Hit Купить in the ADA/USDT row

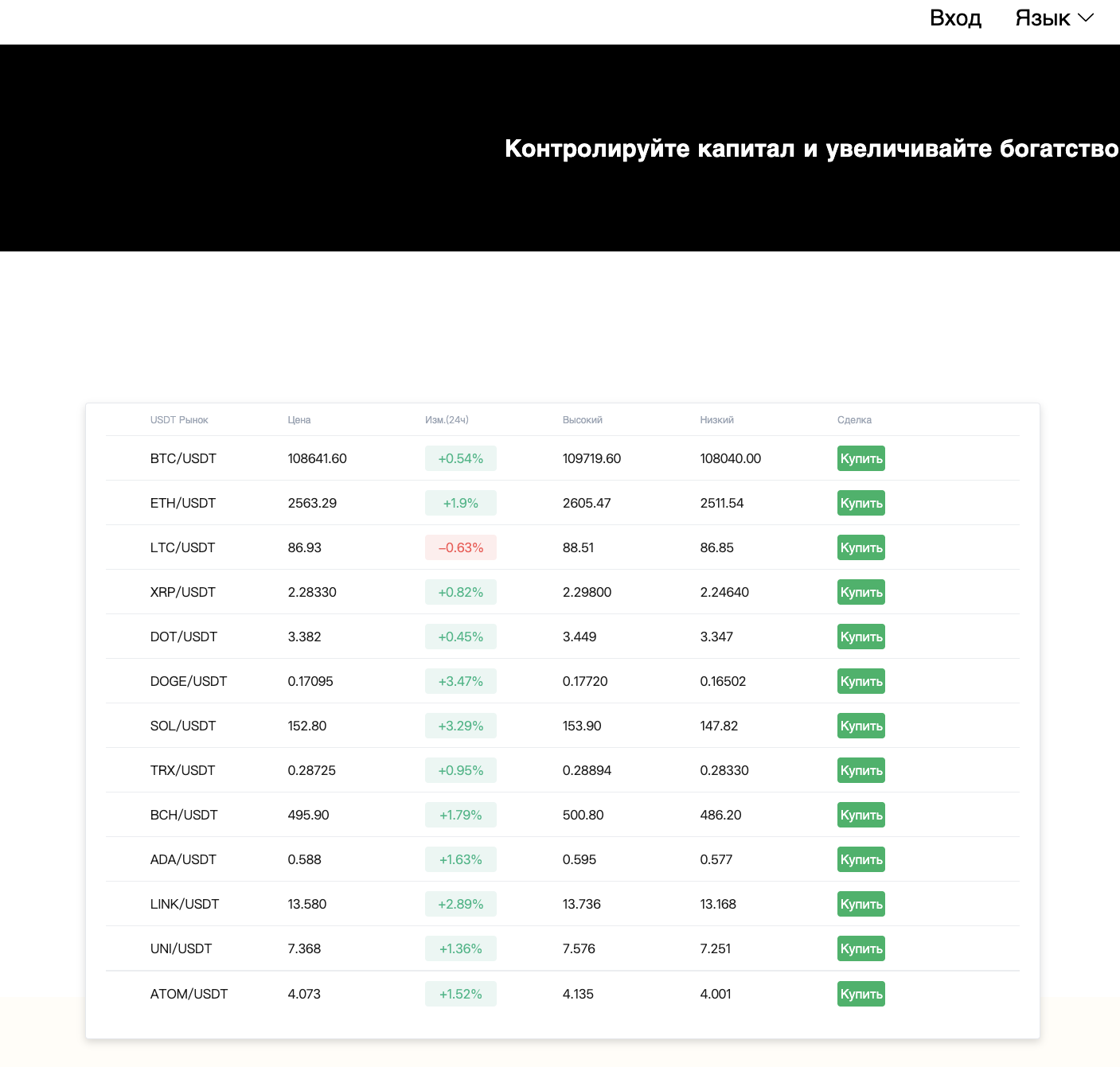coord(861,859)
